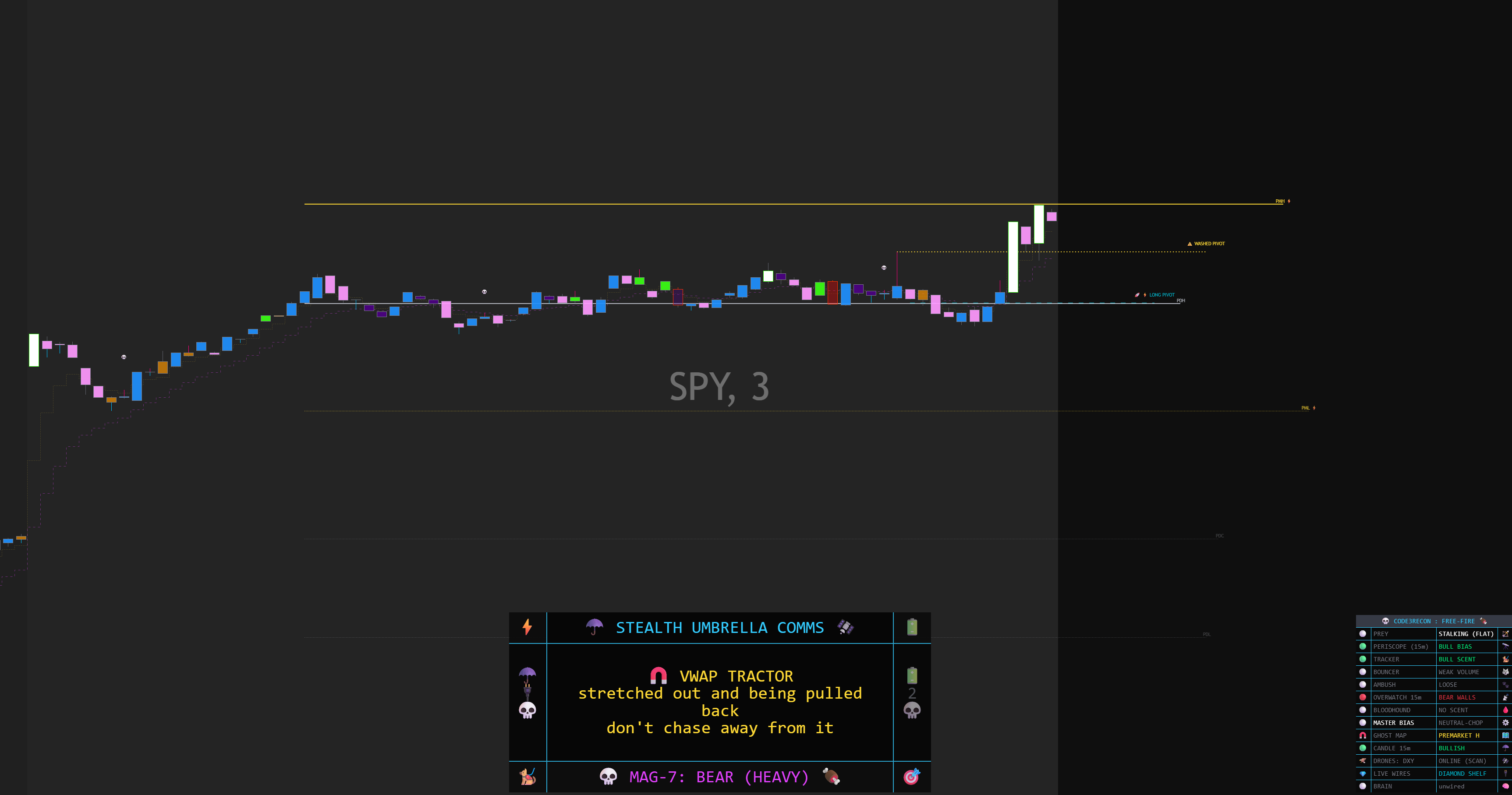Click the bow and arrow icon in the PREY row
The height and width of the screenshot is (795, 1512).
click(x=1505, y=634)
